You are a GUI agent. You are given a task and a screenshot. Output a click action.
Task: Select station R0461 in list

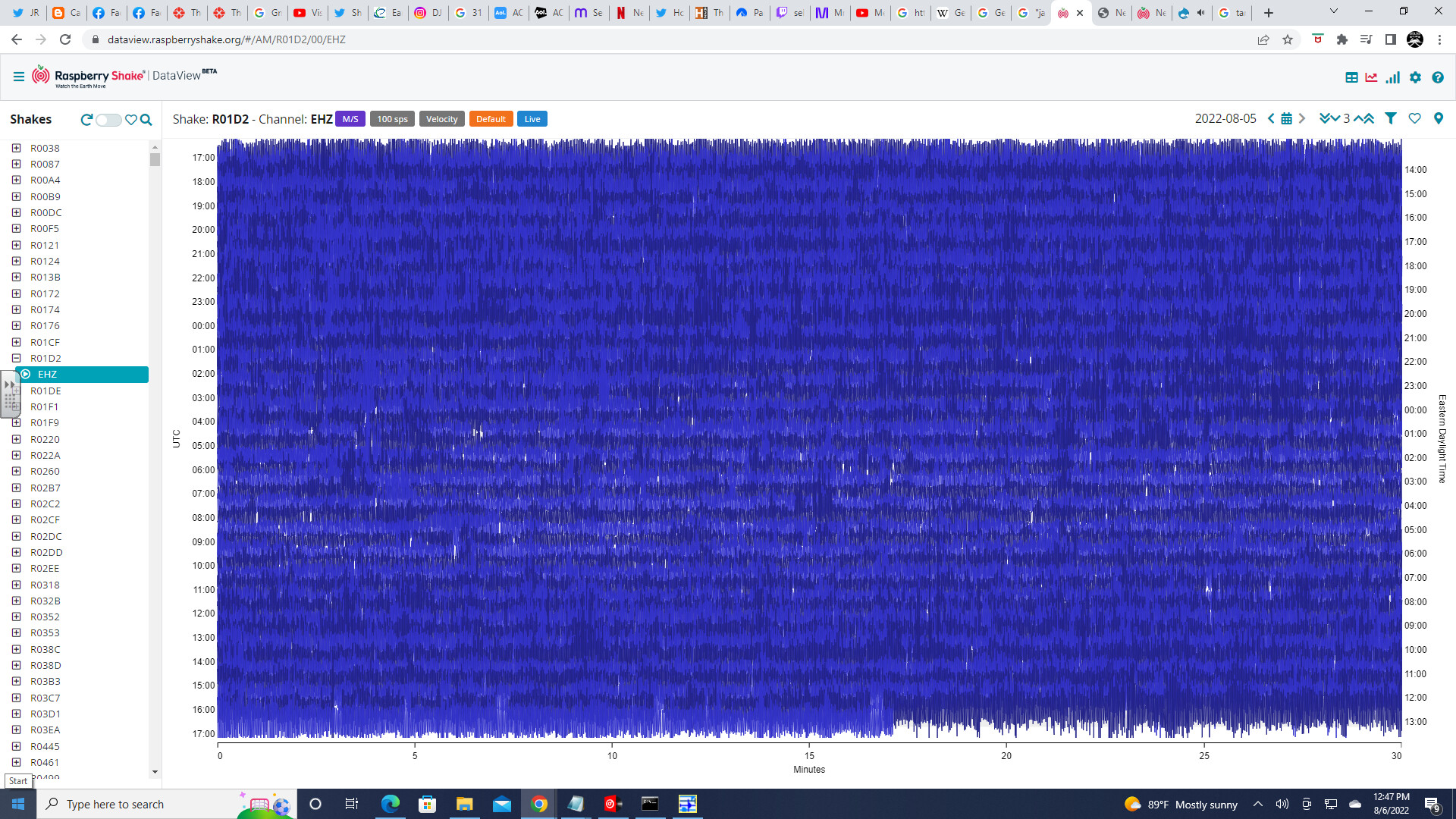[45, 762]
